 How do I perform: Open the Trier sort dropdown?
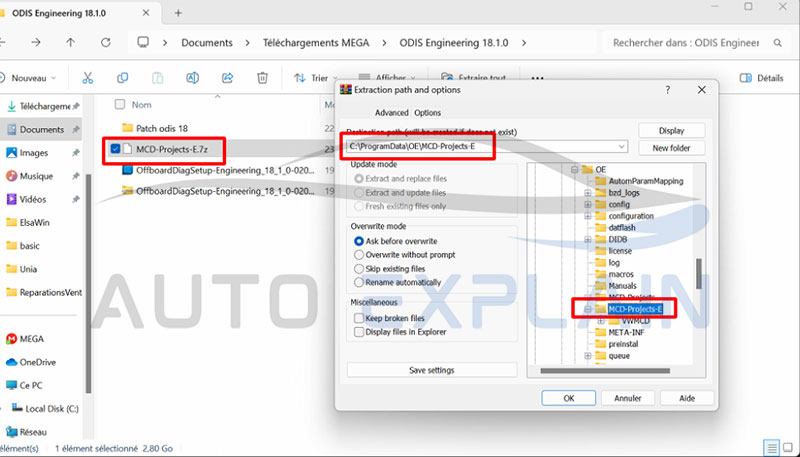tap(315, 78)
